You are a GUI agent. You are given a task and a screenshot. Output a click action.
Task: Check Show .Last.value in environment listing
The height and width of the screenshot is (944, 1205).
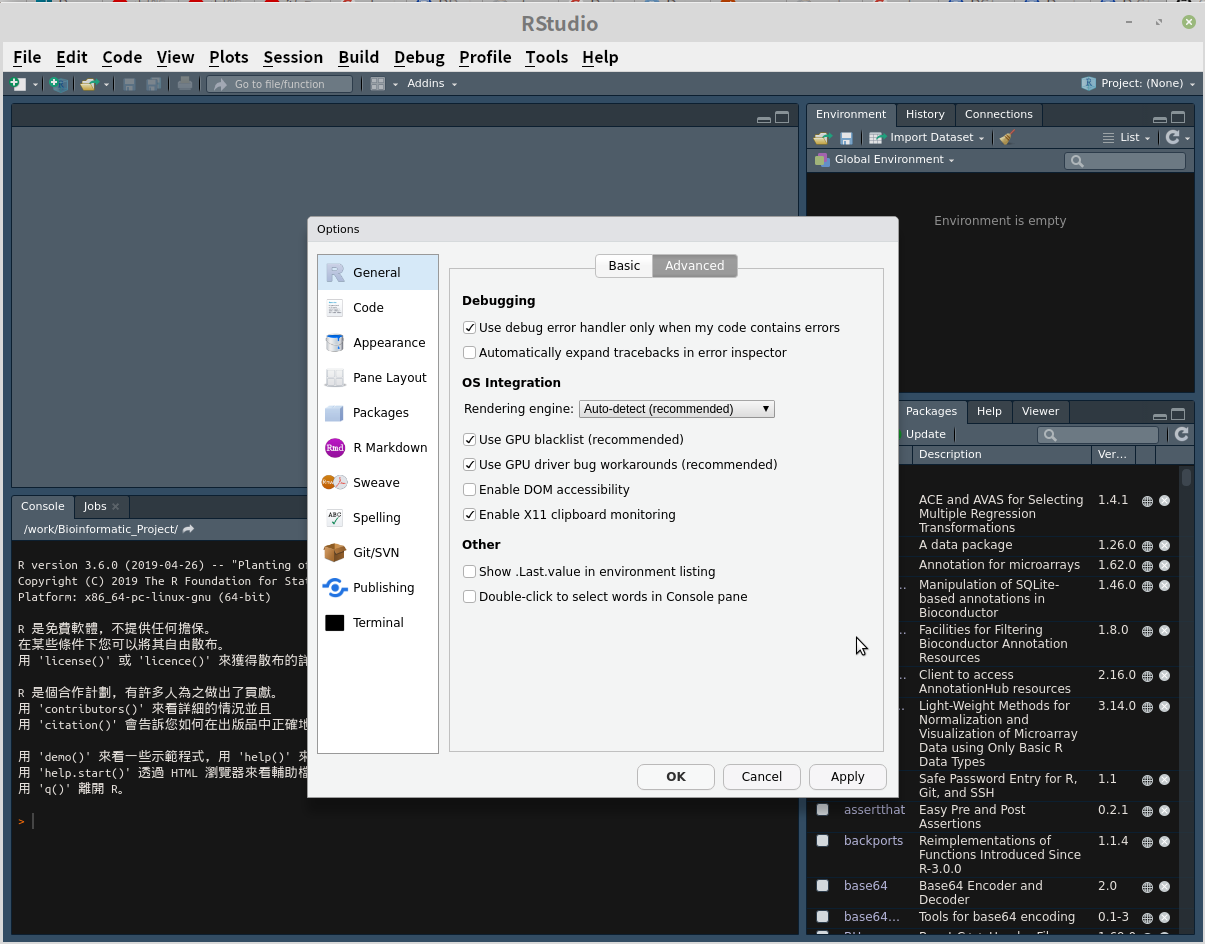469,571
